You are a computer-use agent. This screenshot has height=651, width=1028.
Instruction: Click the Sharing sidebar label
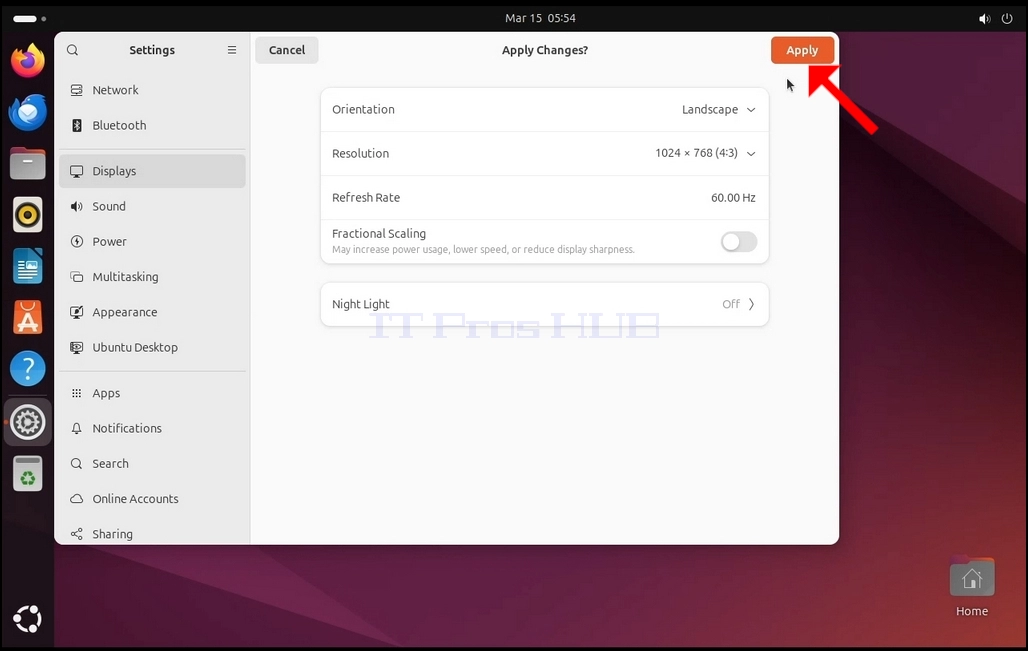[x=113, y=534]
